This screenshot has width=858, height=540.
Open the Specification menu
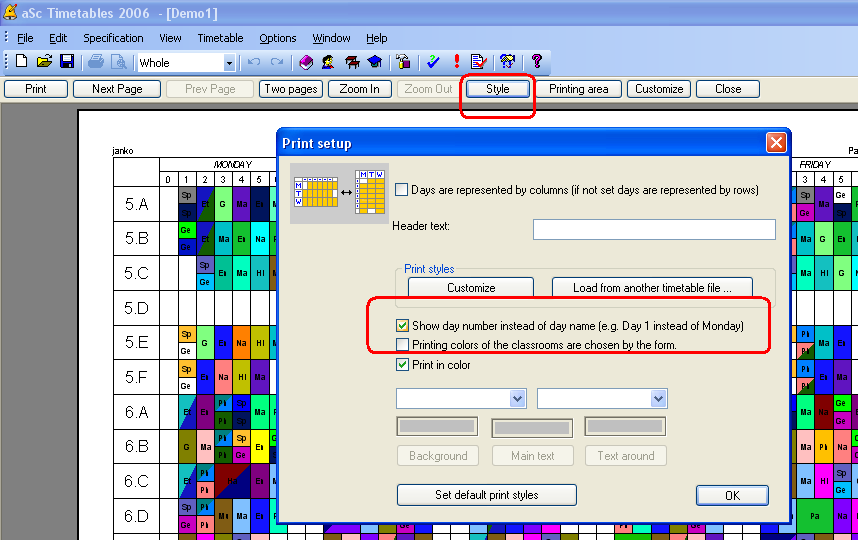coord(113,38)
